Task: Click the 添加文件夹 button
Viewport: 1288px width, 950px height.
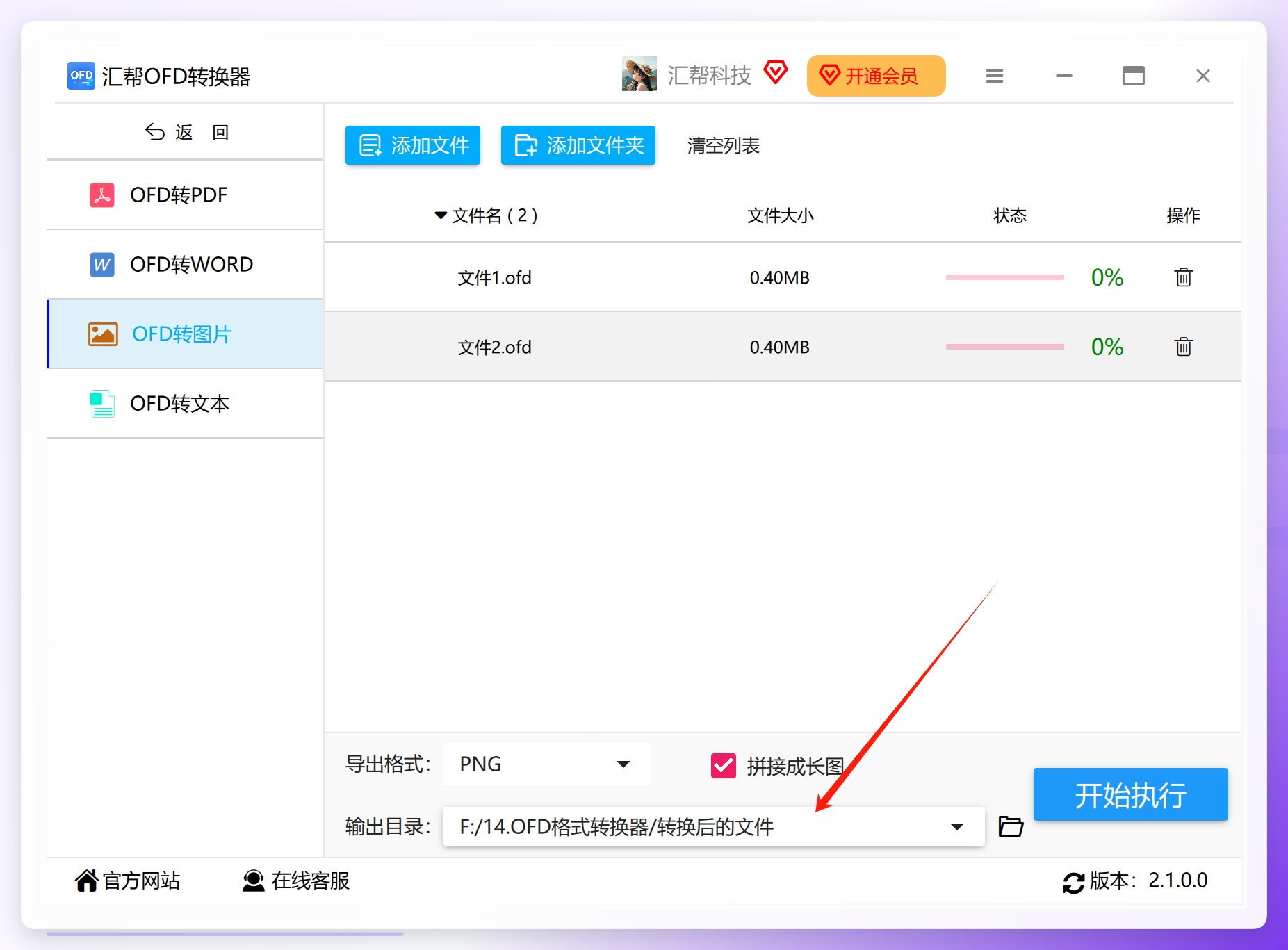Action: (578, 145)
